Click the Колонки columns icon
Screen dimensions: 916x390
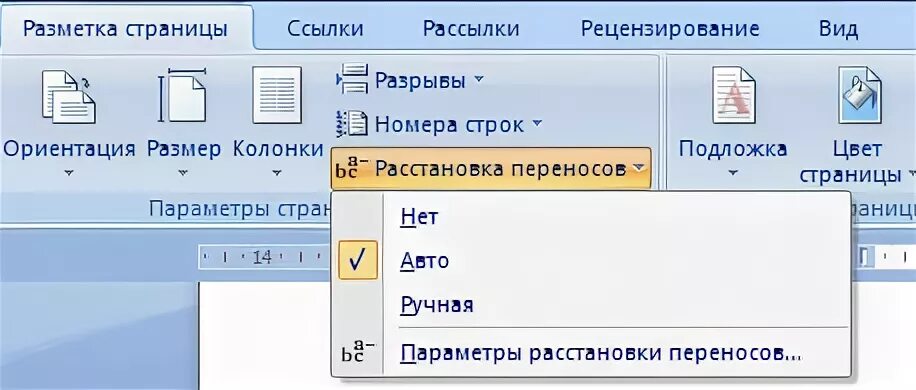(x=277, y=95)
